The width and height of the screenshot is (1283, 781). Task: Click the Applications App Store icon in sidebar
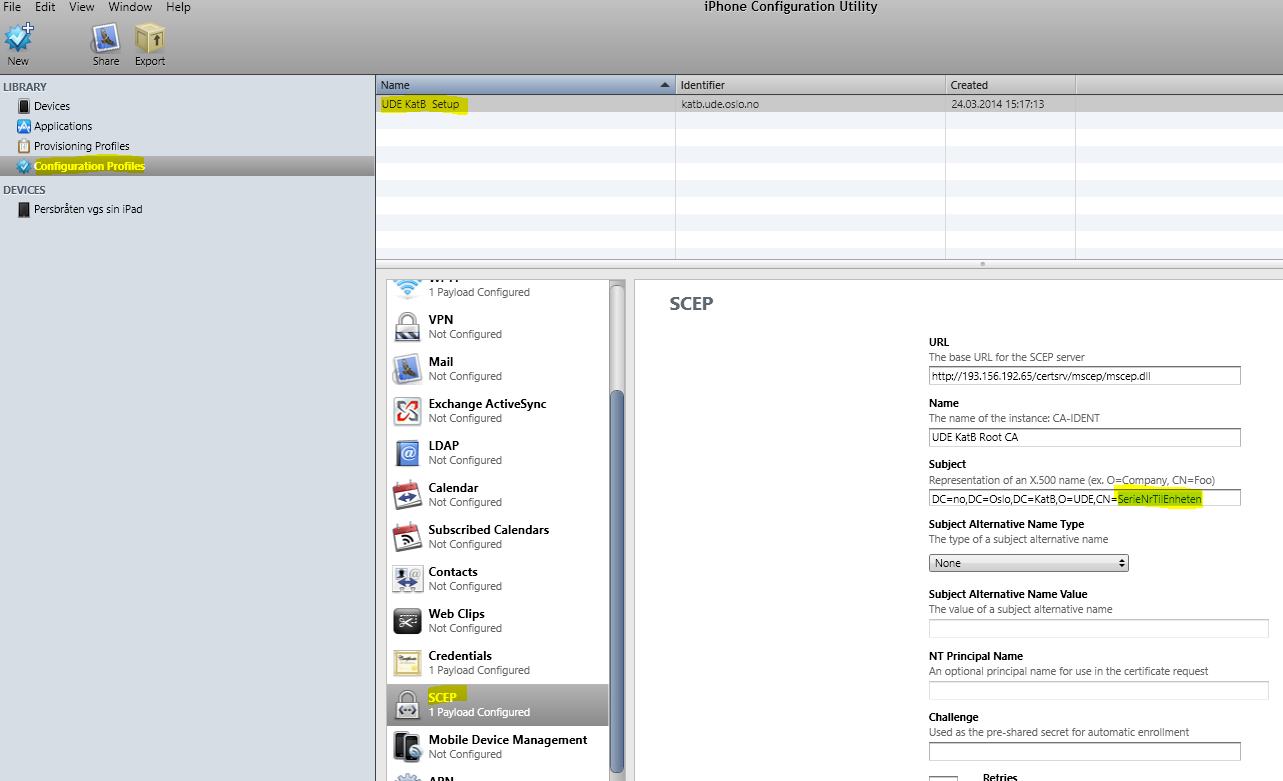click(x=24, y=126)
